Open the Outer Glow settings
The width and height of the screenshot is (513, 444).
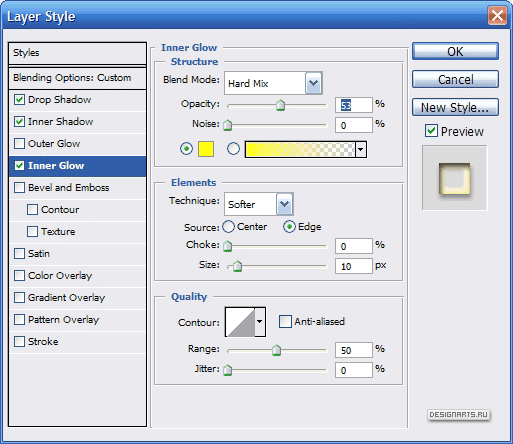54,143
